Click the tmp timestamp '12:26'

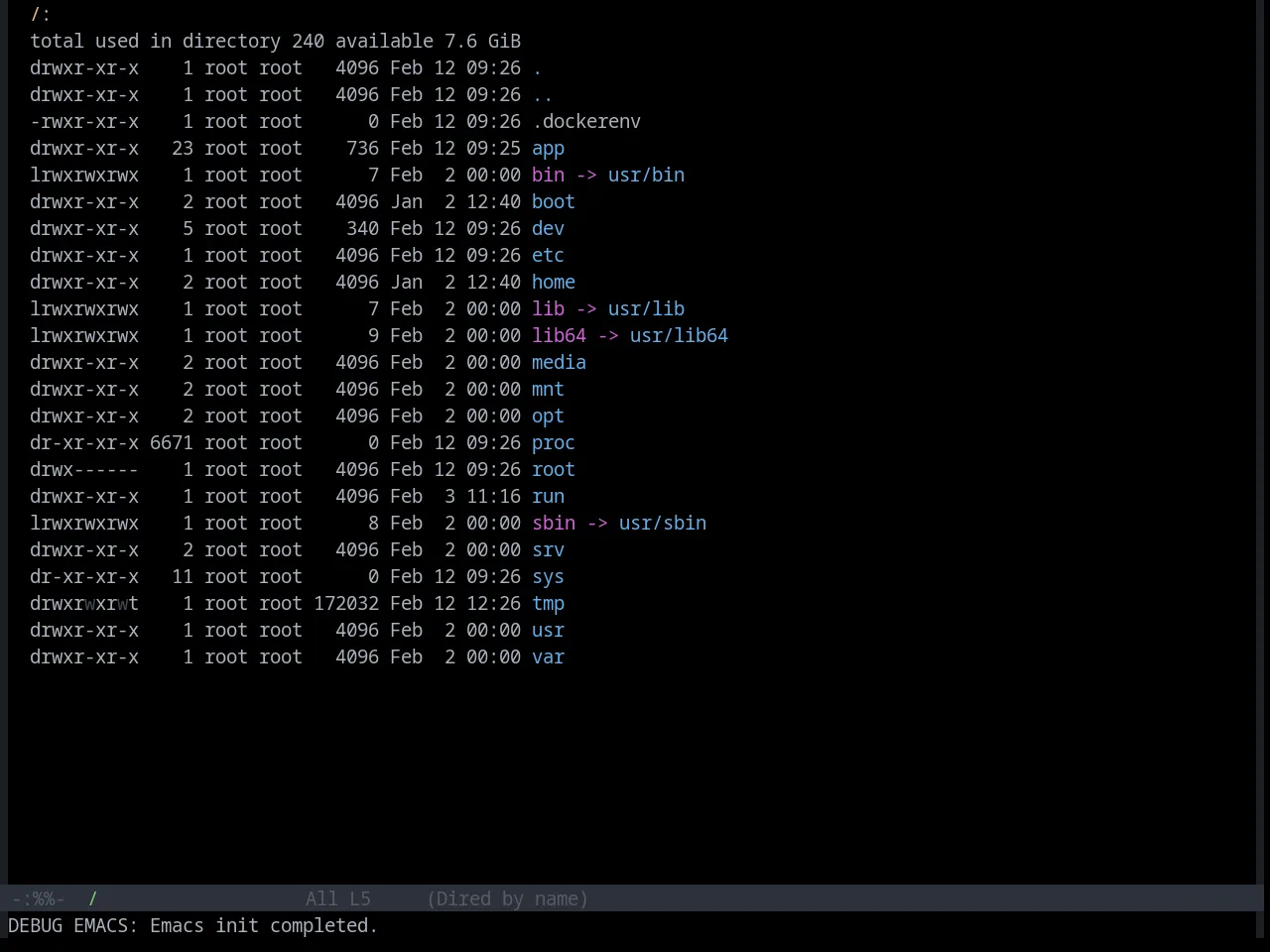(x=493, y=603)
